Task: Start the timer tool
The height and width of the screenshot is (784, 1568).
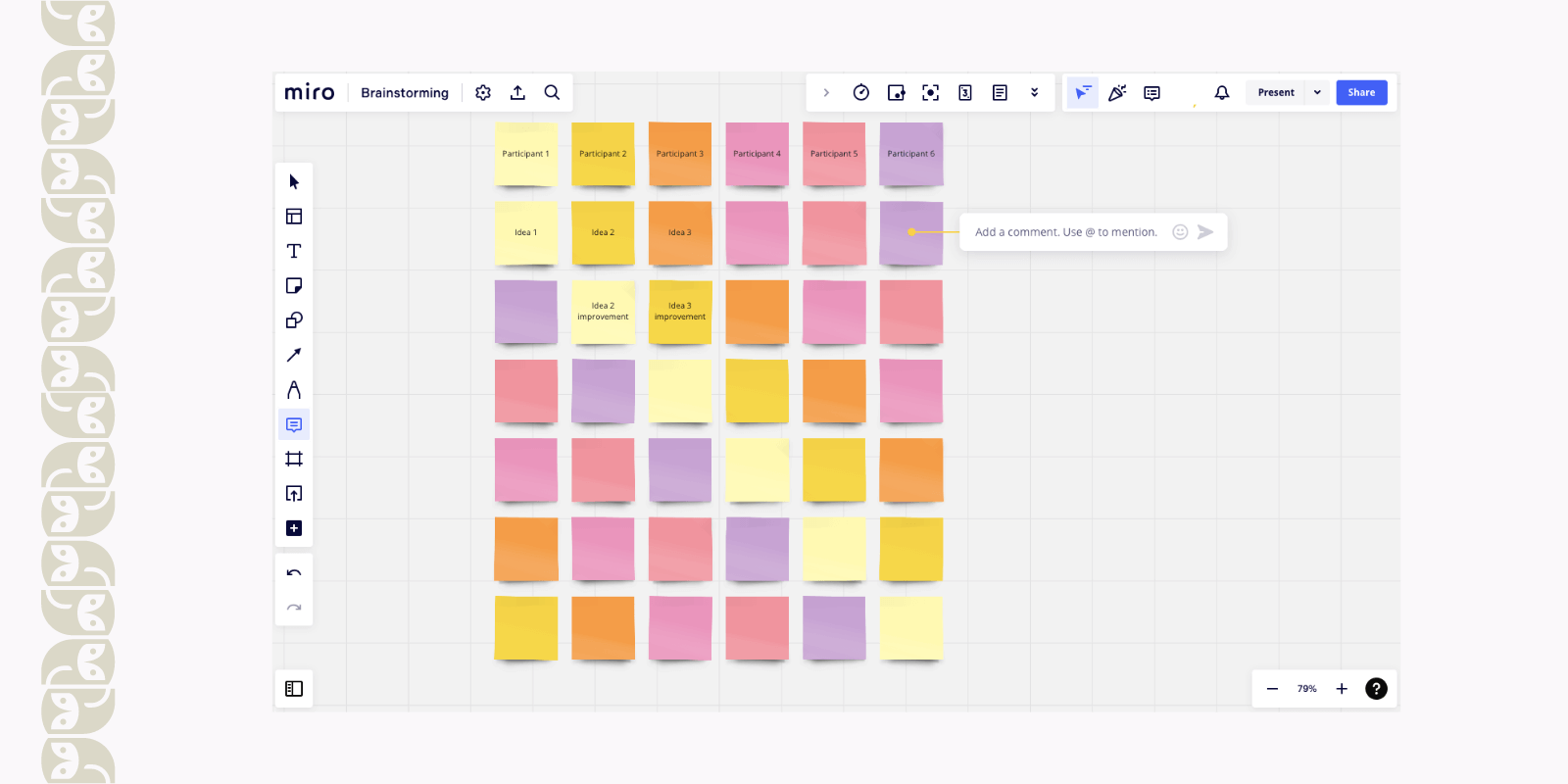Action: (x=861, y=92)
